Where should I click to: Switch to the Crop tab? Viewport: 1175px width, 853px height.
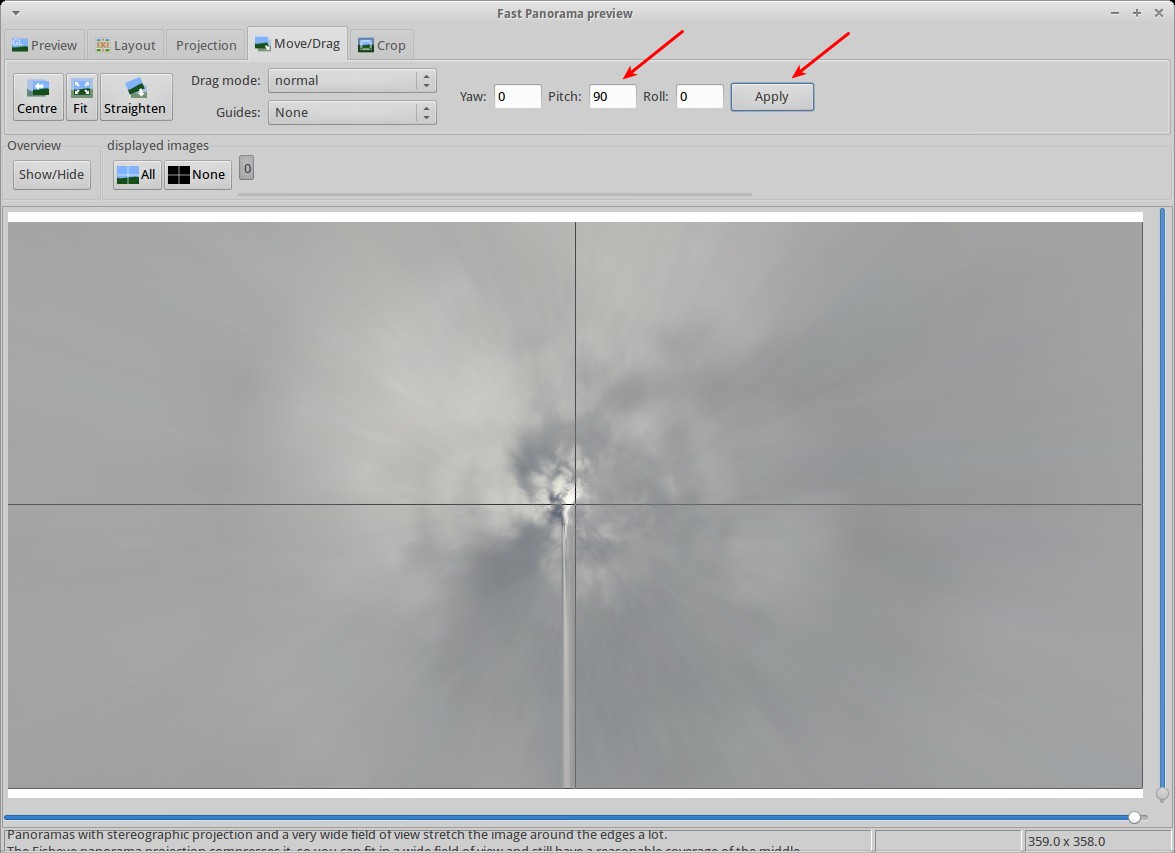[382, 45]
